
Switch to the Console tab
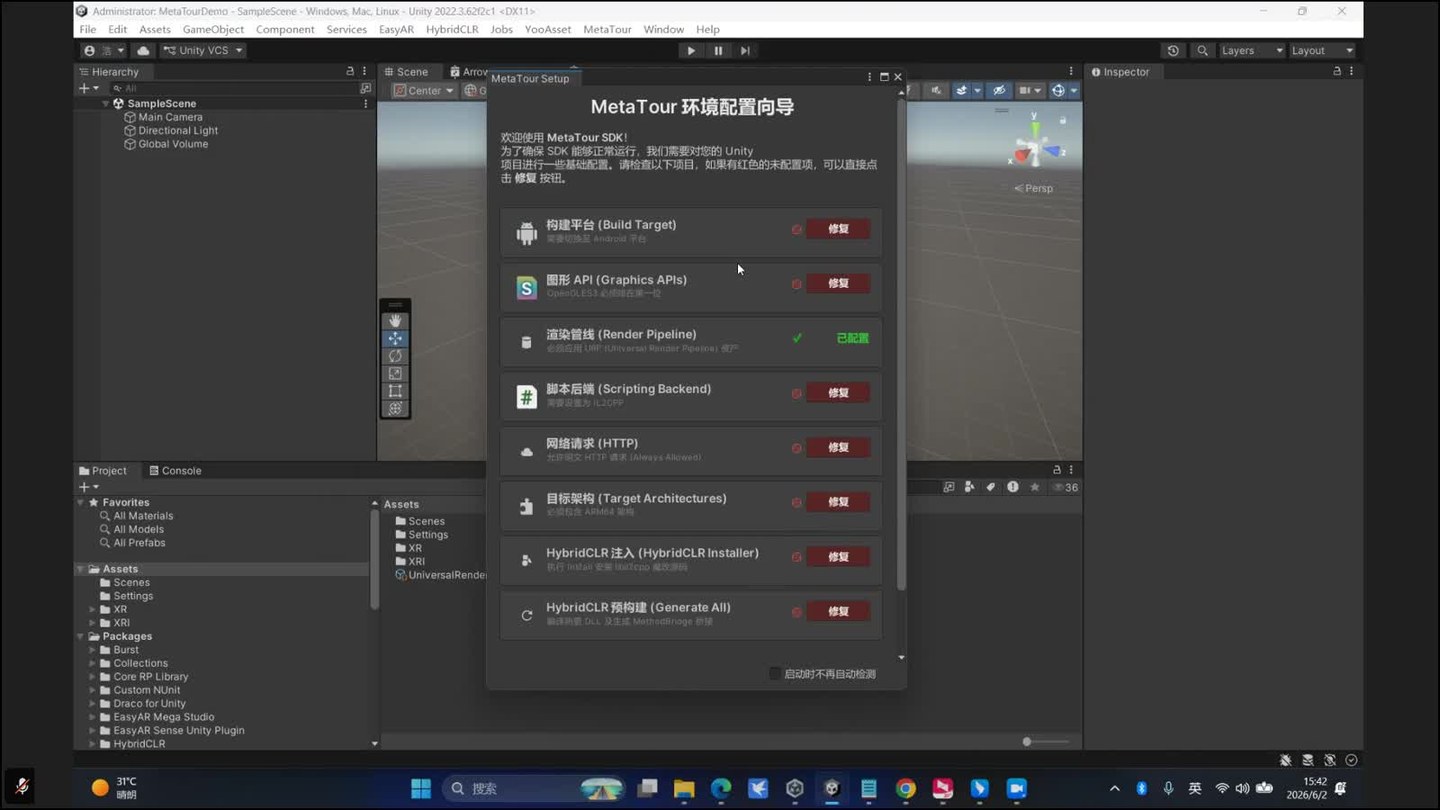[175, 470]
